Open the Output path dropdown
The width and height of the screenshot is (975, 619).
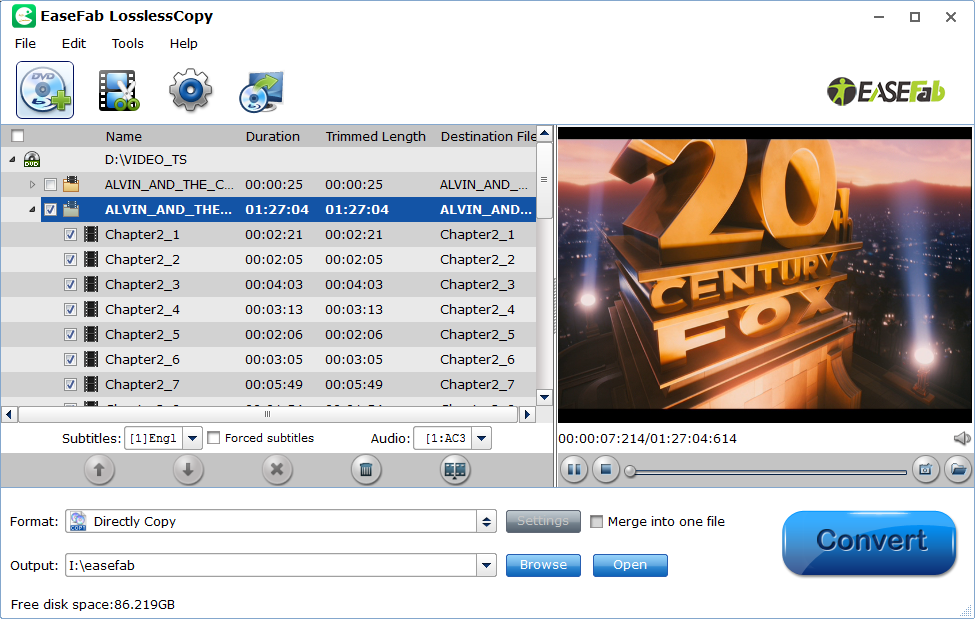[x=486, y=565]
